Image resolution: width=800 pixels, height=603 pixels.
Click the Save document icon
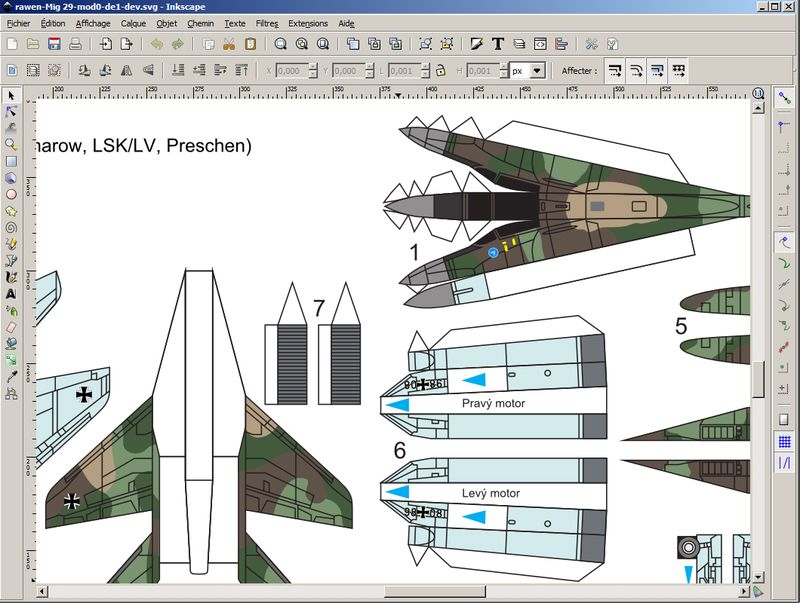54,44
